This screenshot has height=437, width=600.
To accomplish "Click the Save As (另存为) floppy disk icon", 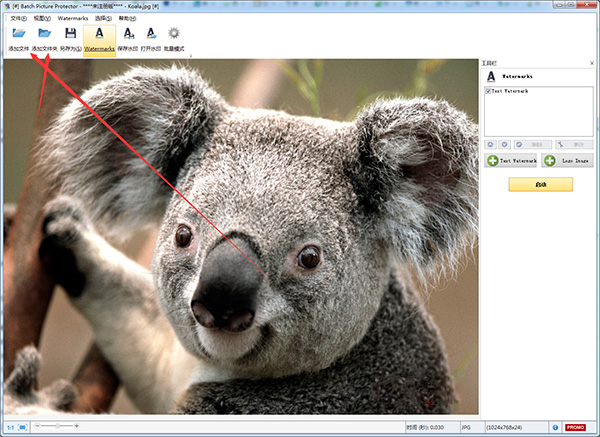I will pyautogui.click(x=71, y=35).
